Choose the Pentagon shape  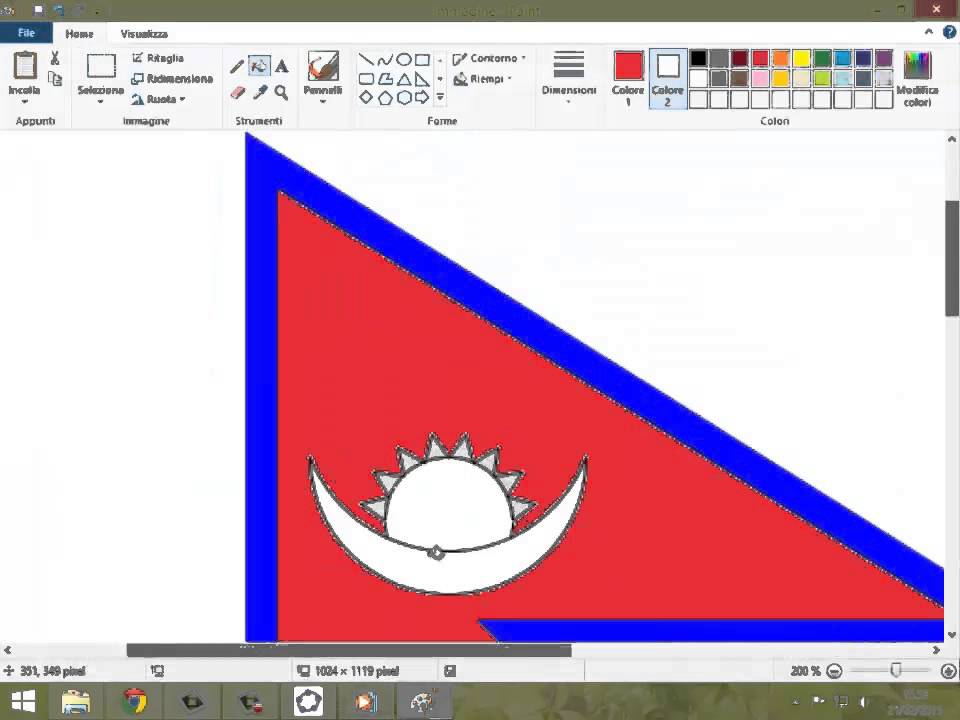click(x=385, y=97)
